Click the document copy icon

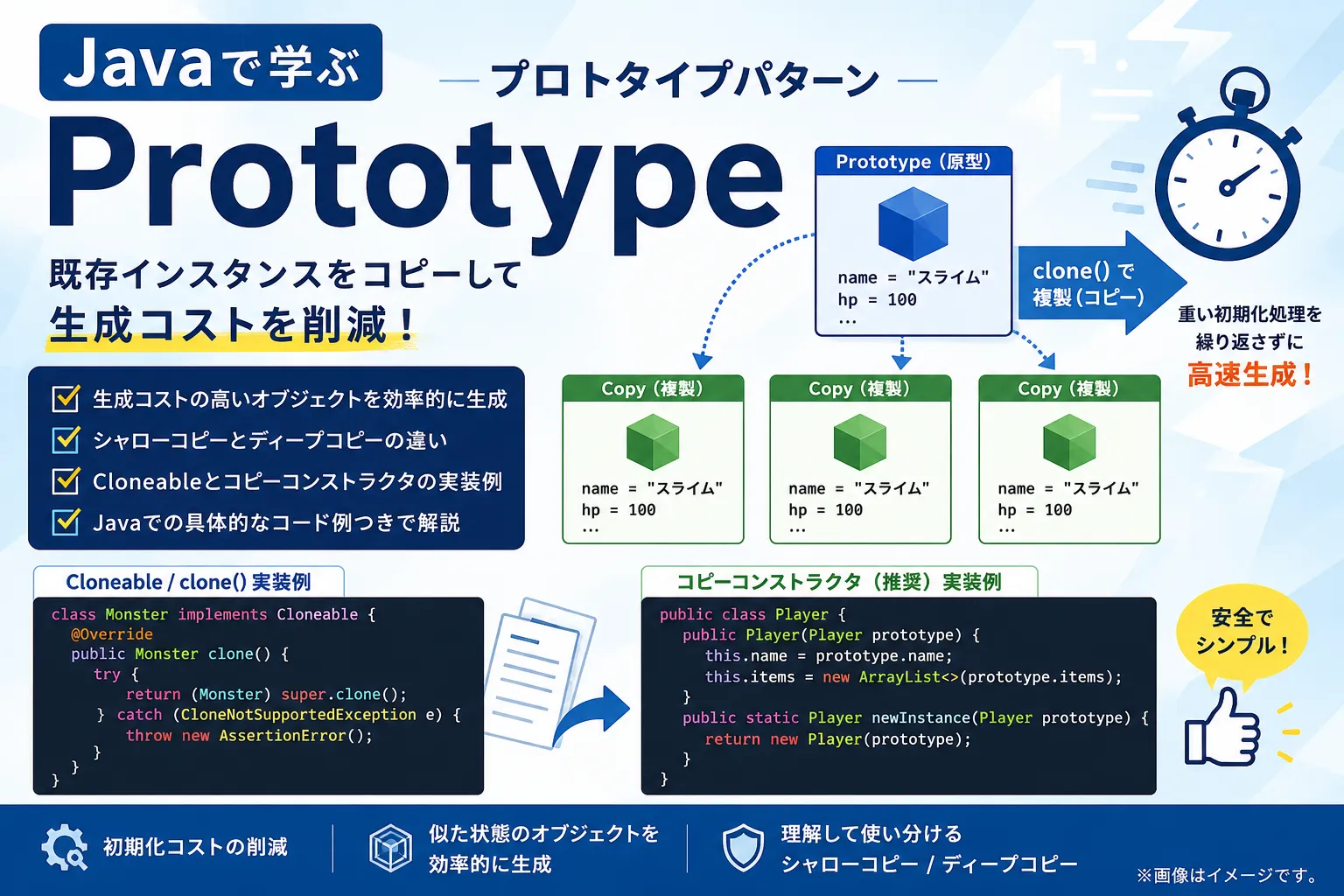click(540, 672)
